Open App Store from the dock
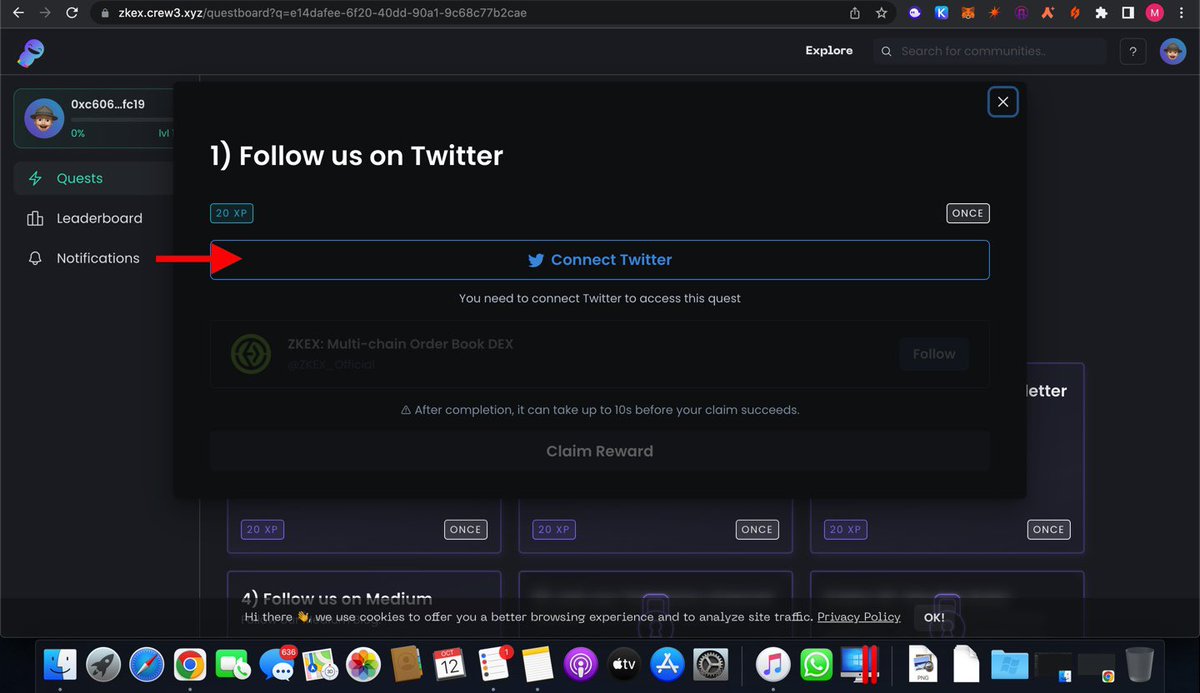 666,664
